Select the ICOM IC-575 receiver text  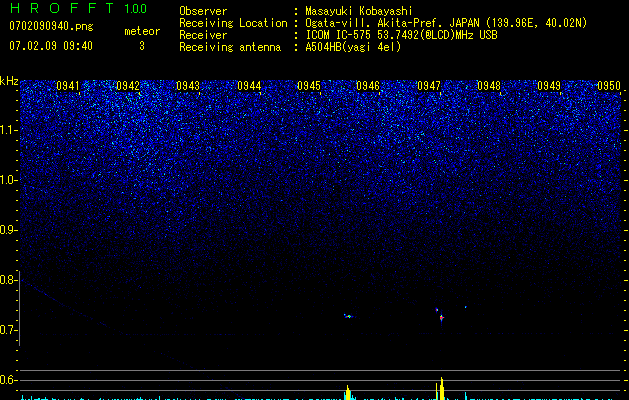click(401, 35)
